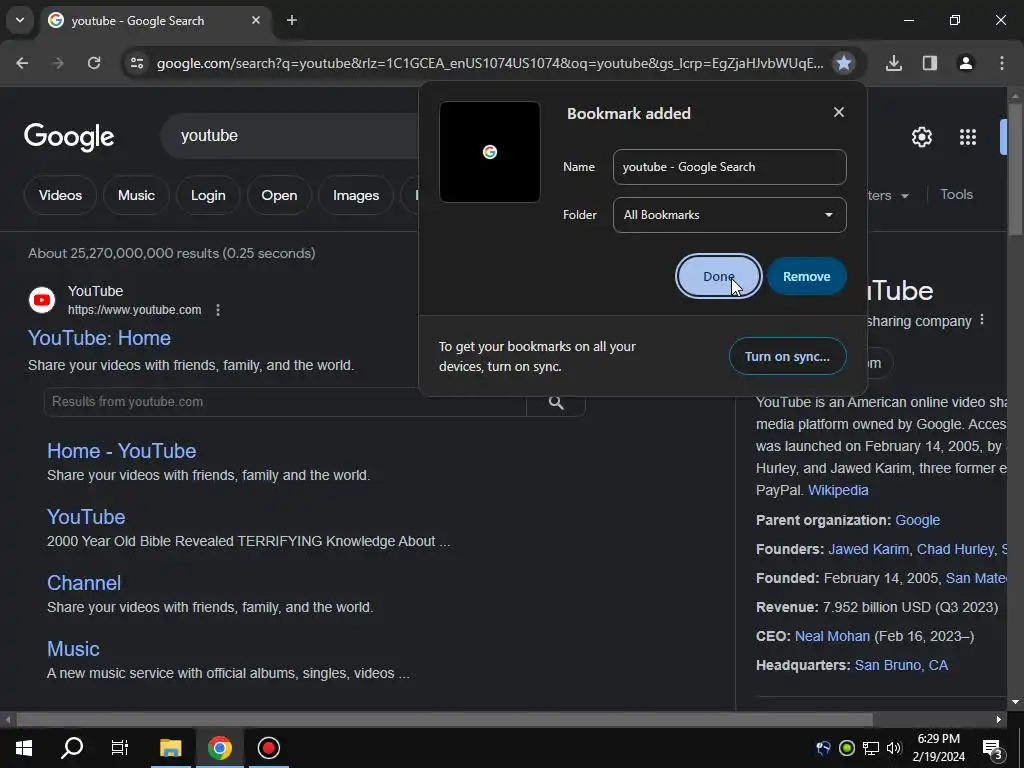Click the forward navigation arrow

click(x=58, y=63)
